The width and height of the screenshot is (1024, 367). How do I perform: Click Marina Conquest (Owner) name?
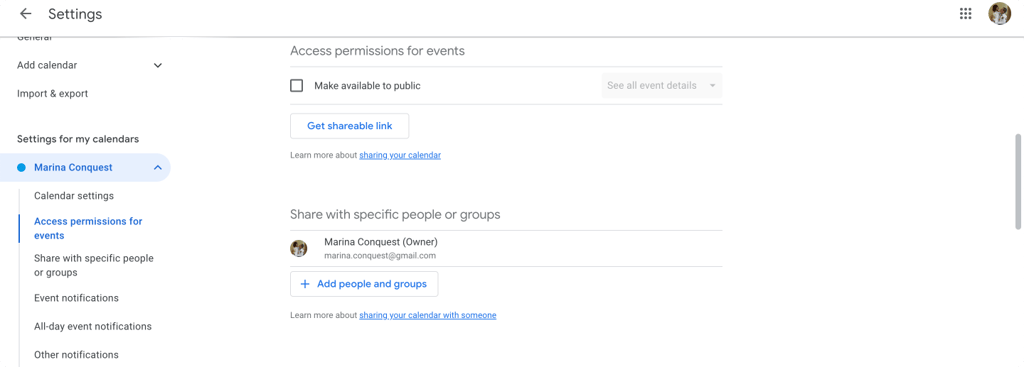click(381, 242)
